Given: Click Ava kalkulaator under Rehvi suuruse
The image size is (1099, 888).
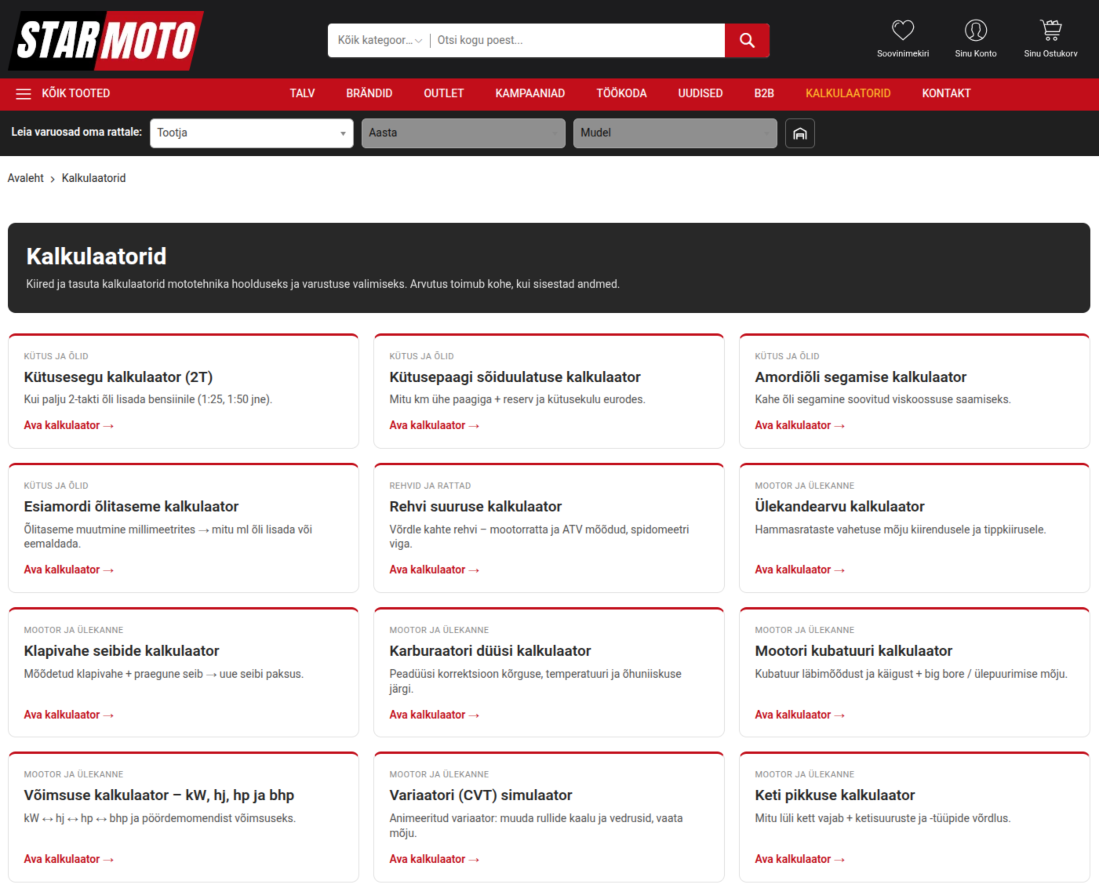Looking at the screenshot, I should [435, 570].
